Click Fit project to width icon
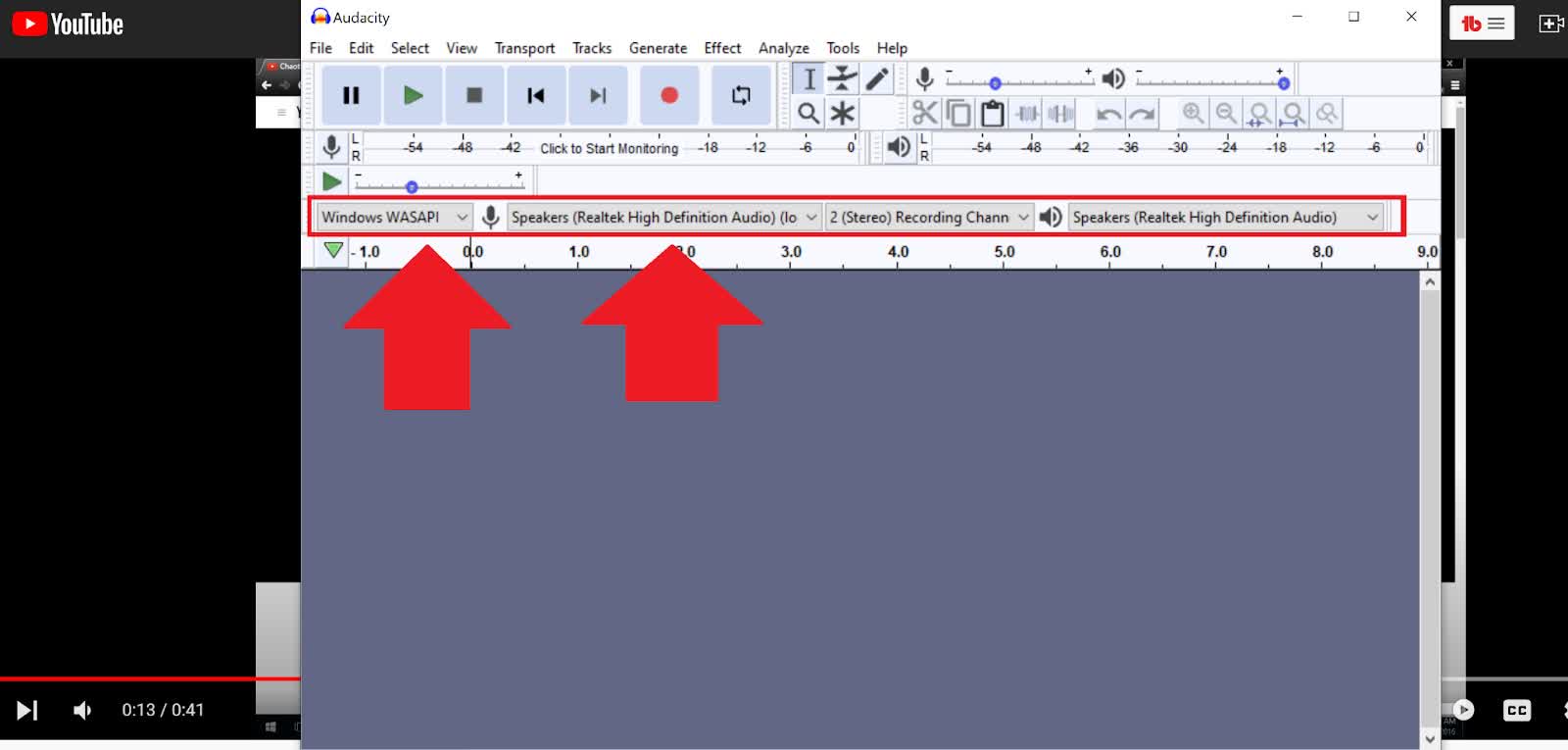This screenshot has height=750, width=1568. pos(1294,113)
